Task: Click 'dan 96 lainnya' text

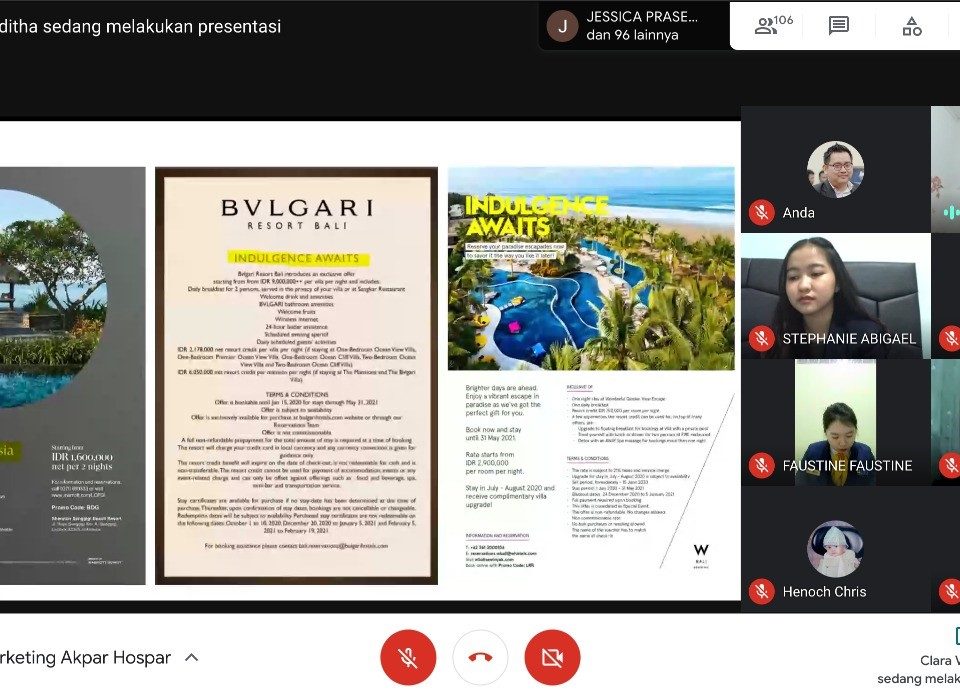Action: [632, 35]
